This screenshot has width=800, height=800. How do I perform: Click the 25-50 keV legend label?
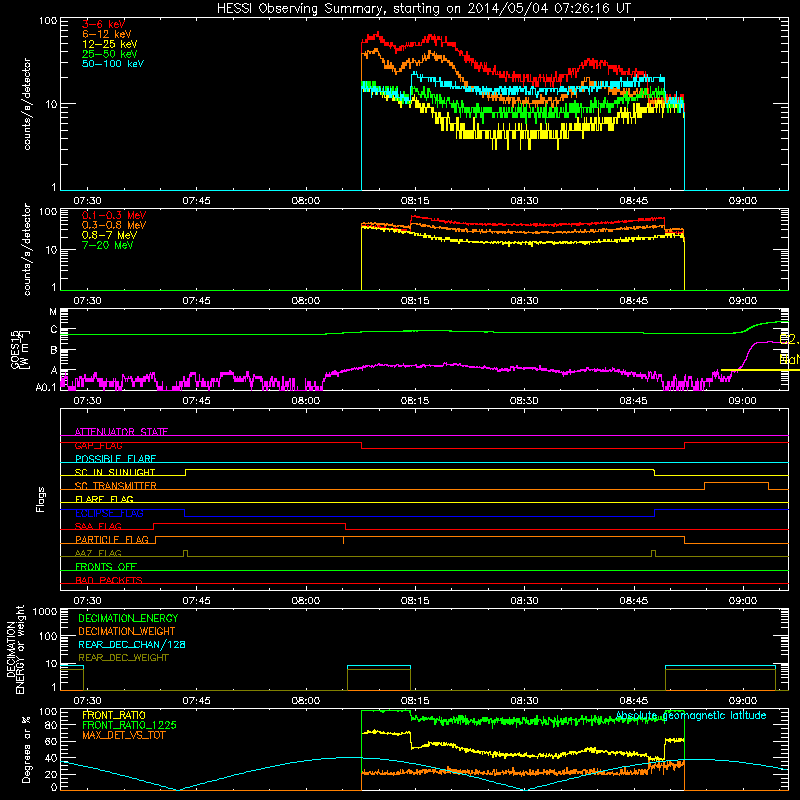(x=109, y=54)
